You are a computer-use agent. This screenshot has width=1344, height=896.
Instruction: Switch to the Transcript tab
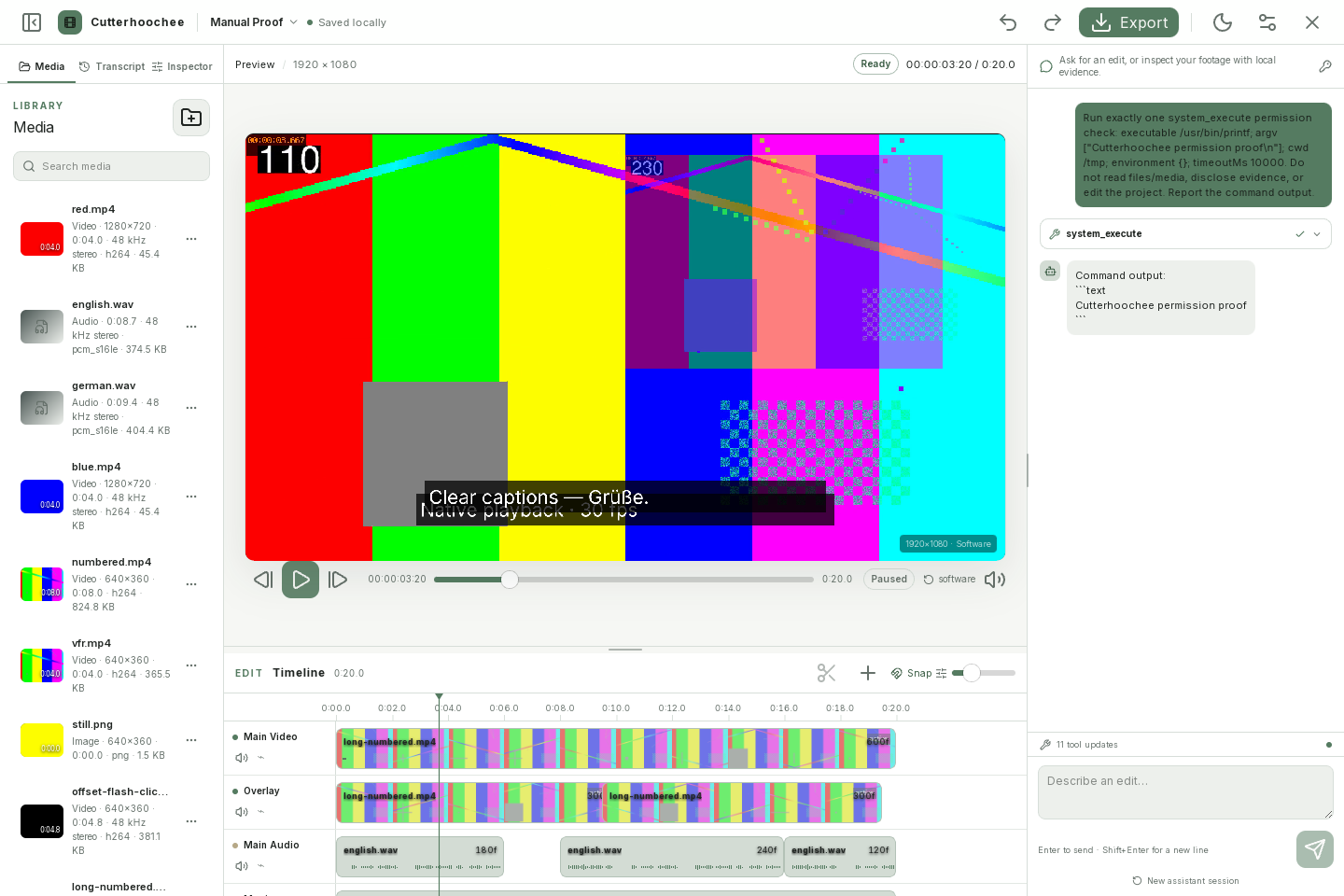tap(112, 66)
